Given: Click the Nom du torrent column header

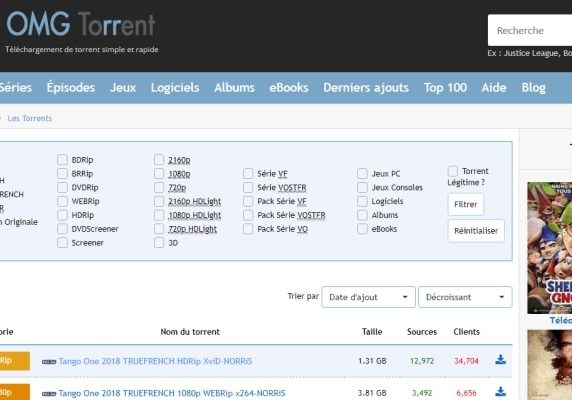Looking at the screenshot, I should (x=190, y=331).
